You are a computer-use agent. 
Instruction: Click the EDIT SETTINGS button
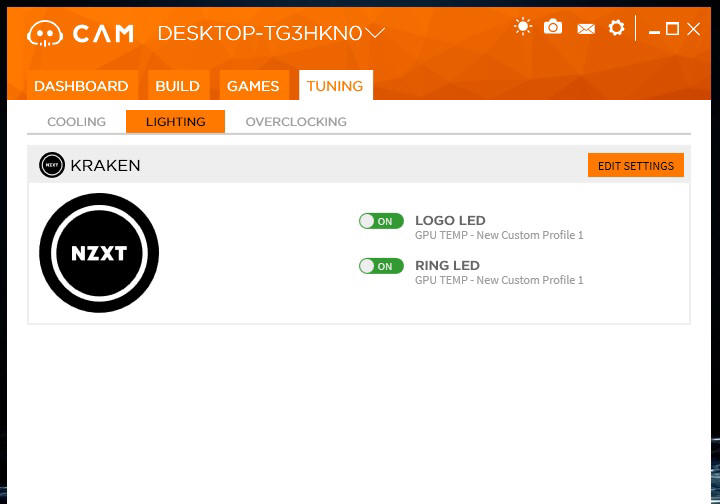click(x=636, y=165)
